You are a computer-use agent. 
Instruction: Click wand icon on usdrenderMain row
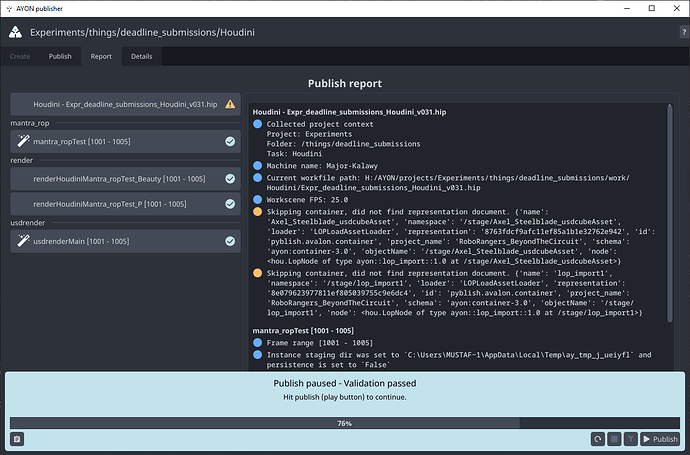pos(23,241)
